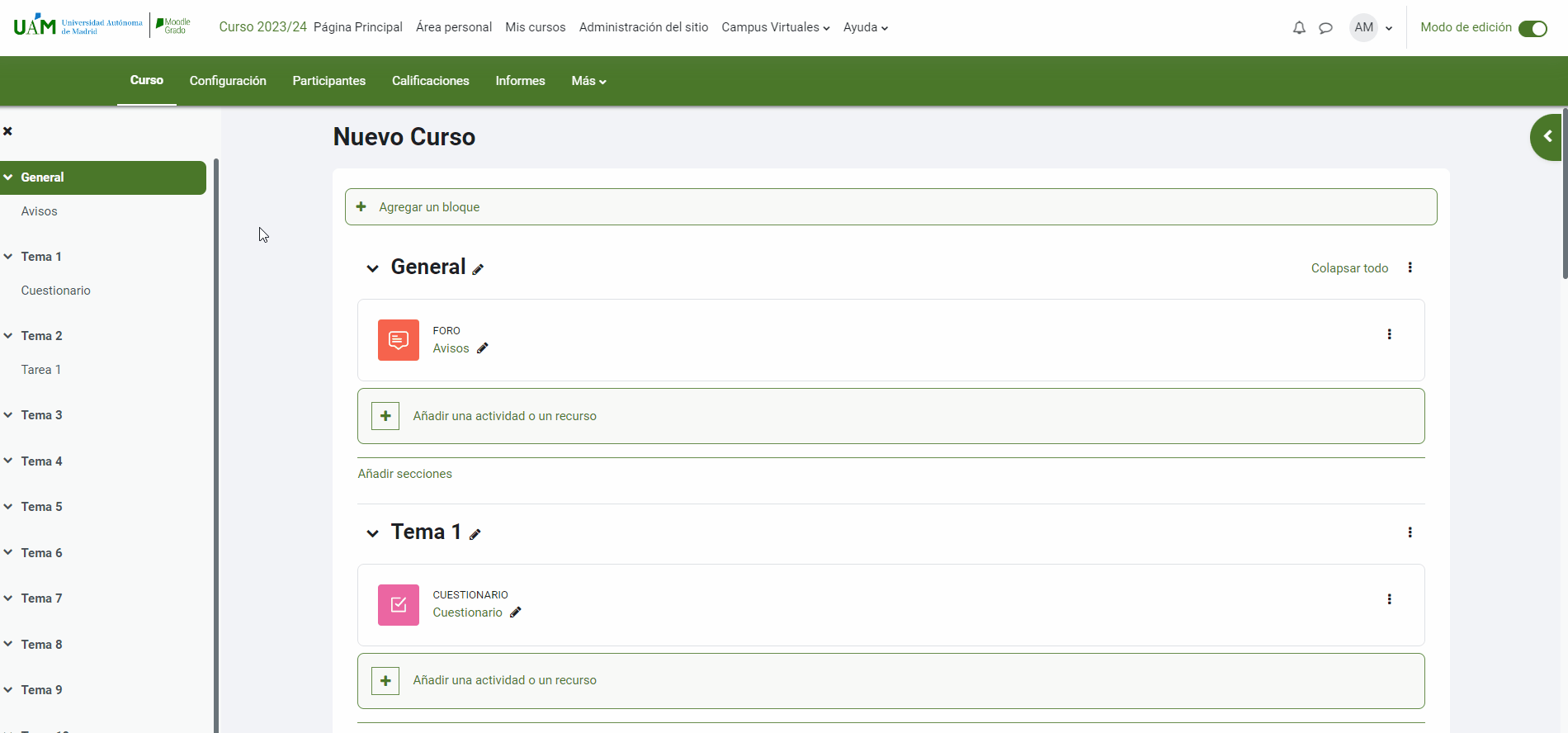Collapse the General section in main content
Viewport: 1568px width, 733px height.
373,268
